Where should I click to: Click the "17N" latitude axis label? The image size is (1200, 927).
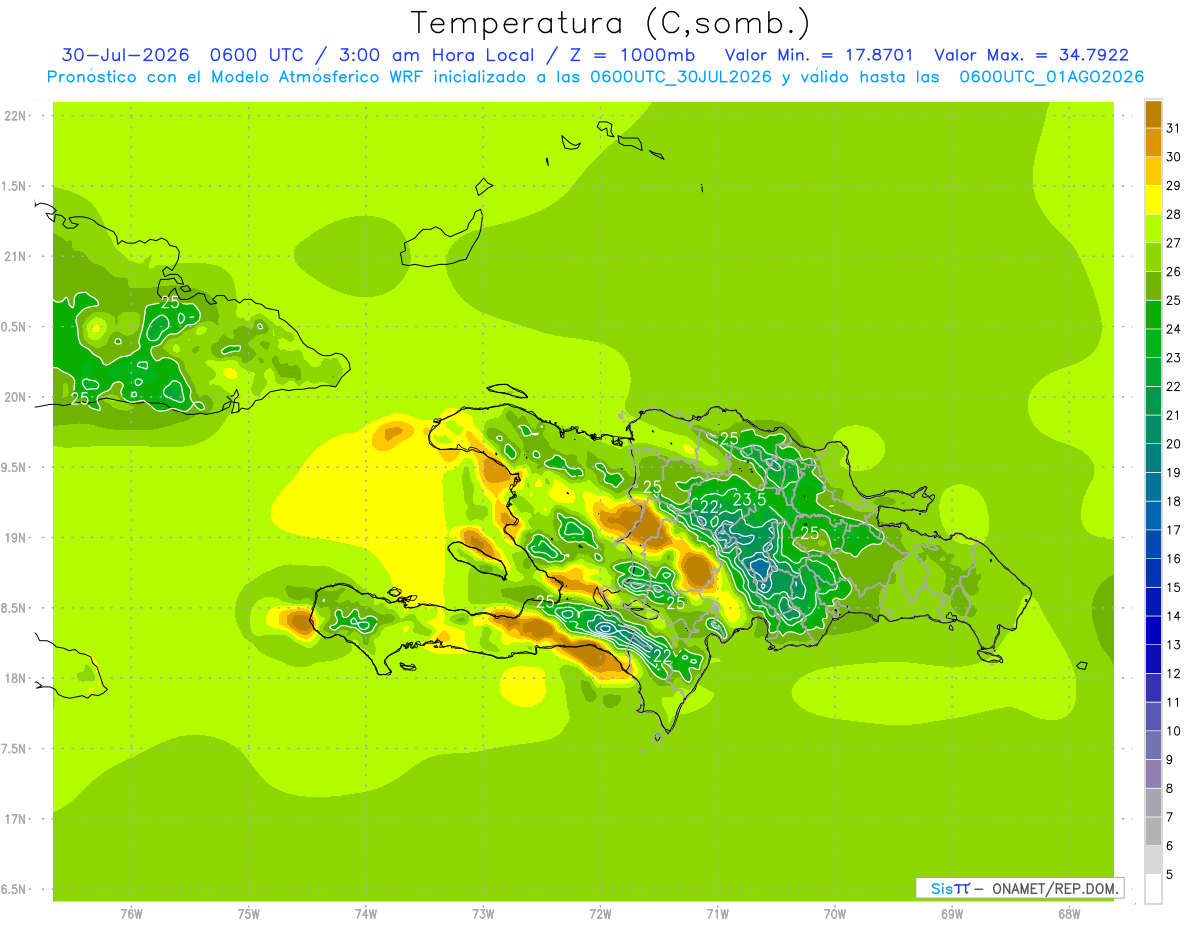14,819
